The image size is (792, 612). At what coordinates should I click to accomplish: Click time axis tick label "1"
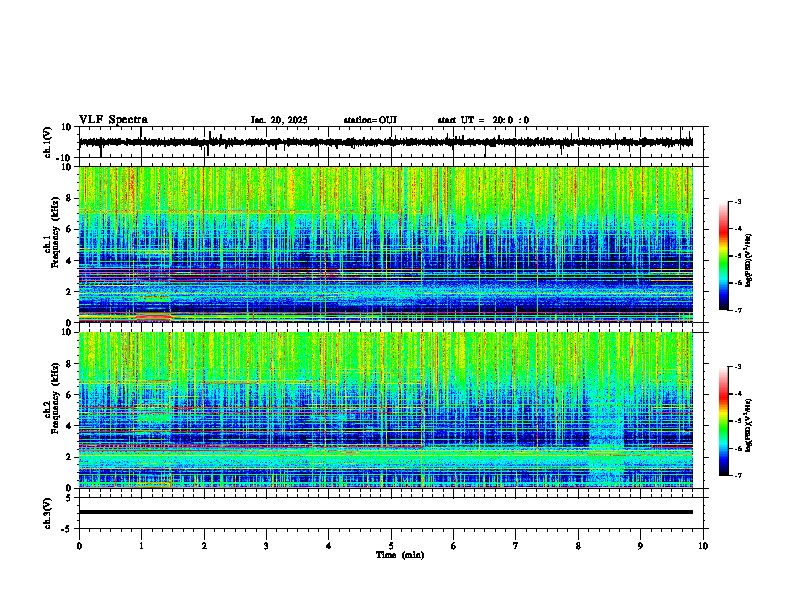(141, 546)
